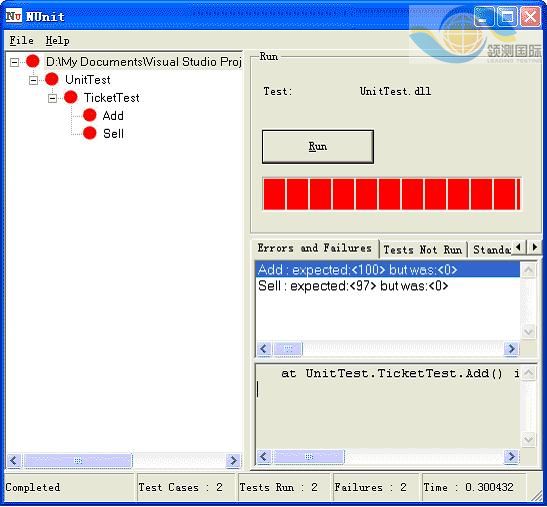Image resolution: width=547 pixels, height=507 pixels.
Task: Open the Help menu
Action: pos(58,40)
